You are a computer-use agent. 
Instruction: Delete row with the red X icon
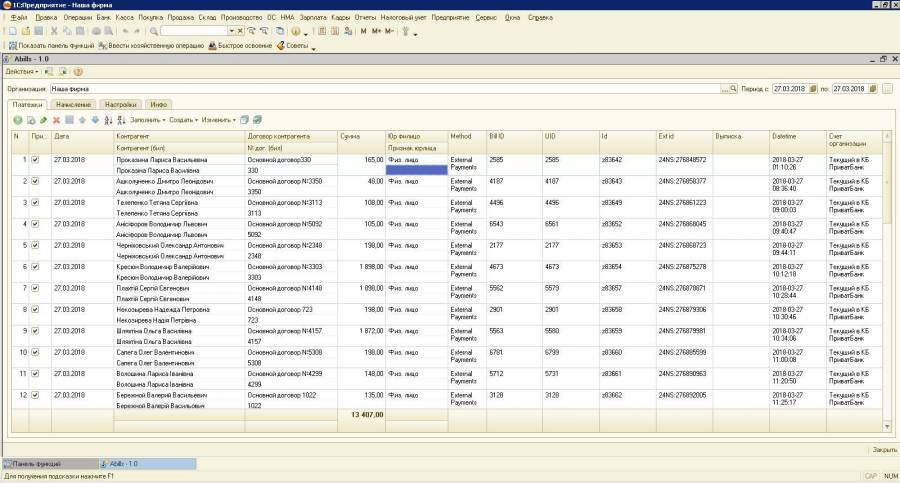(56, 120)
